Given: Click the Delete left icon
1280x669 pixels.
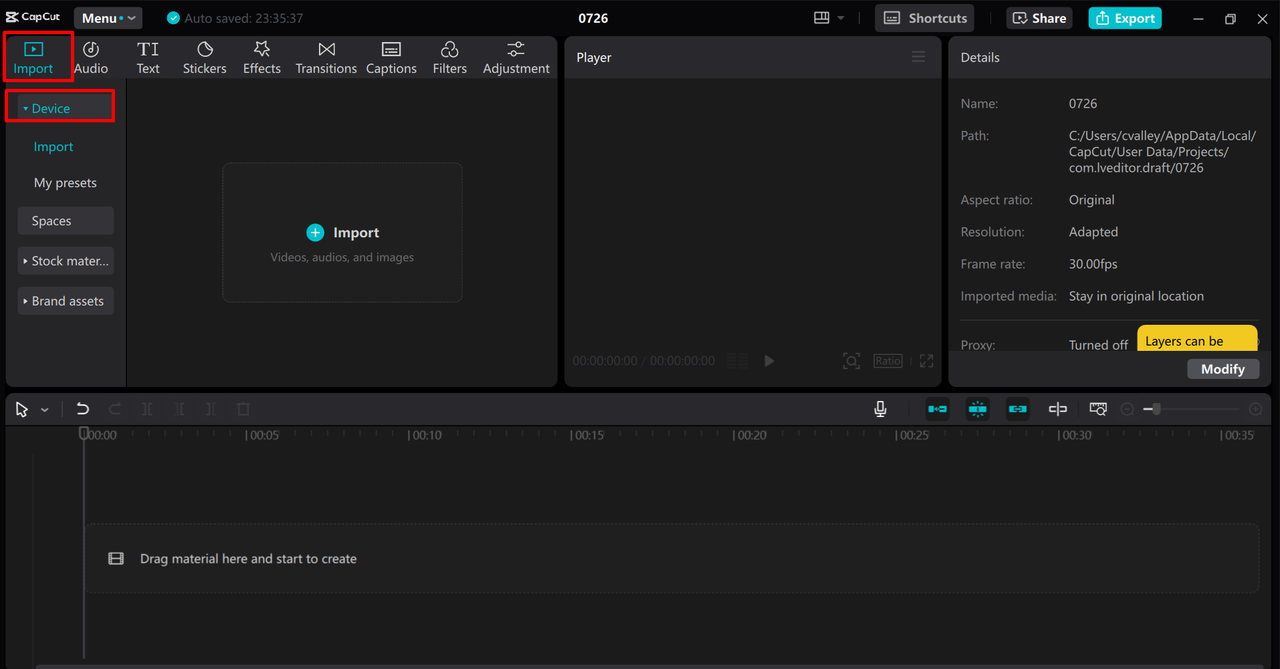Looking at the screenshot, I should point(179,409).
